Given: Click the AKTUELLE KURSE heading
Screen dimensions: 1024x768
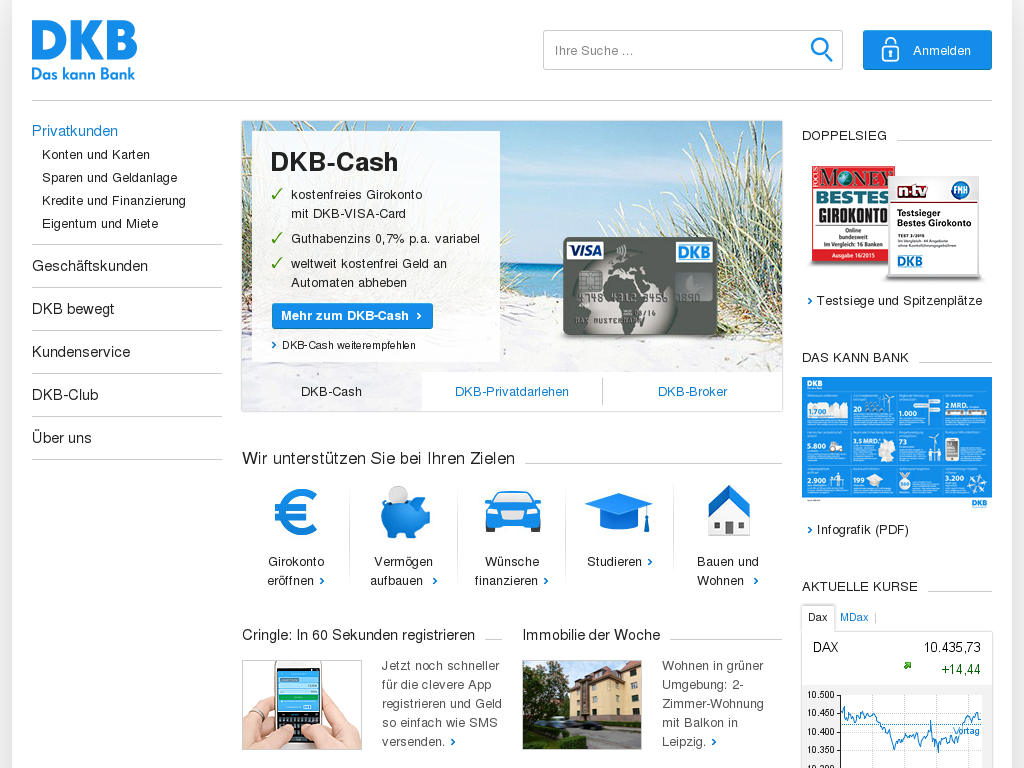Looking at the screenshot, I should (859, 587).
